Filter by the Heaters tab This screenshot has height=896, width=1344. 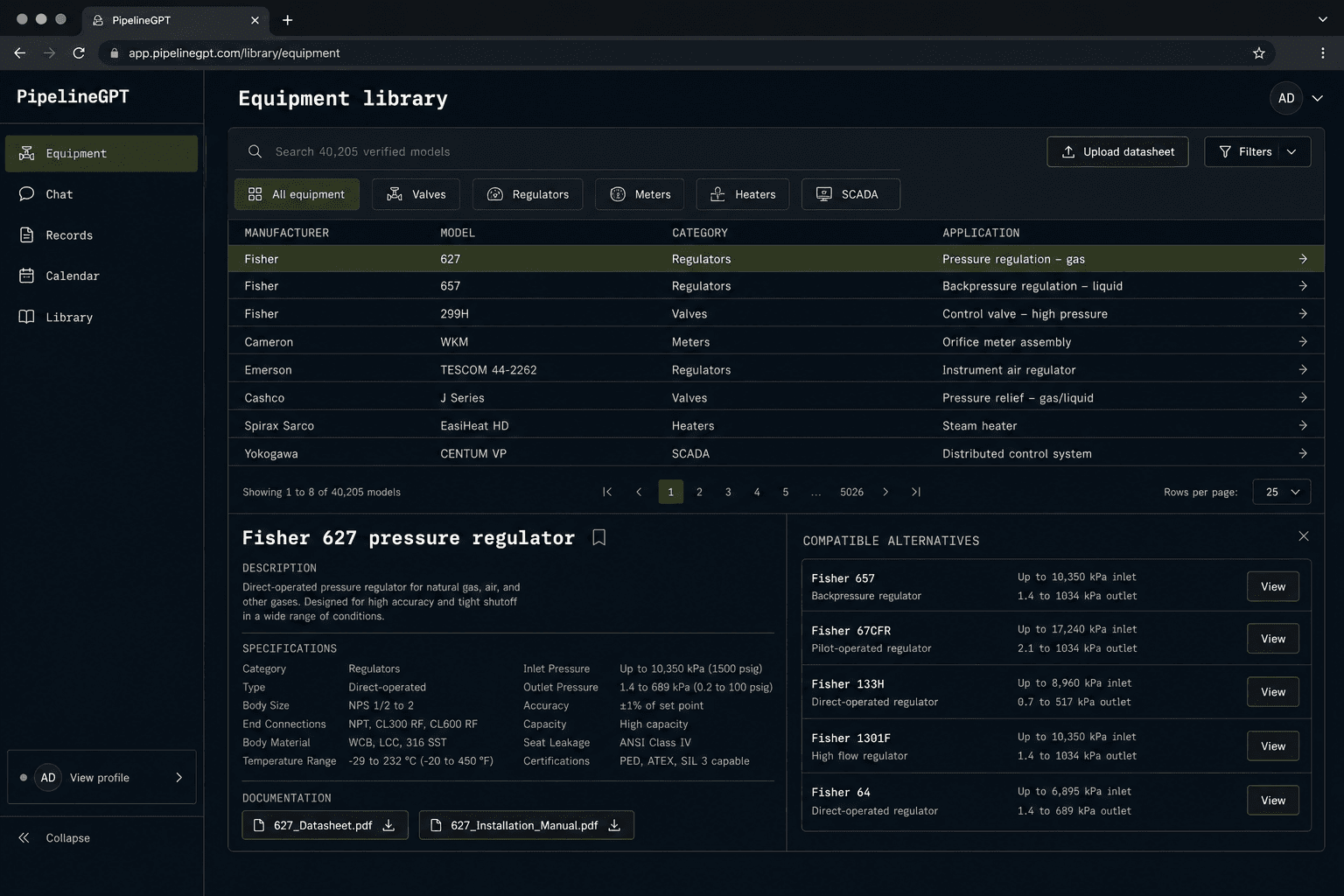(743, 194)
